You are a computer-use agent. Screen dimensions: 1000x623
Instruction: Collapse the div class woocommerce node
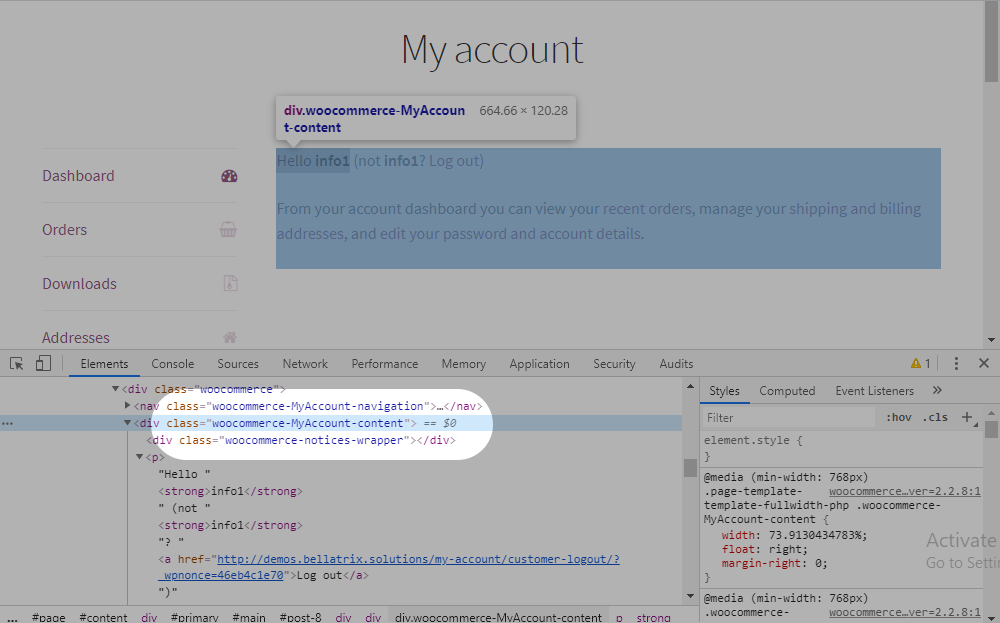click(x=115, y=389)
